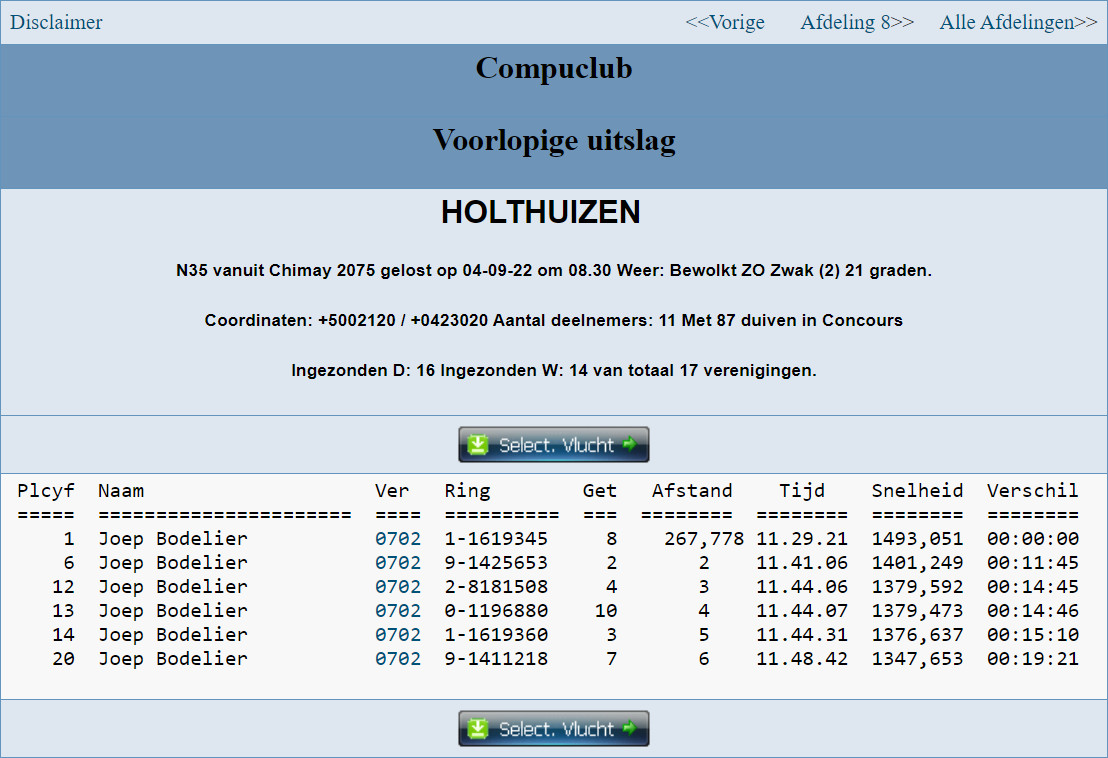Click the lower Select. Vlucht button

point(554,728)
